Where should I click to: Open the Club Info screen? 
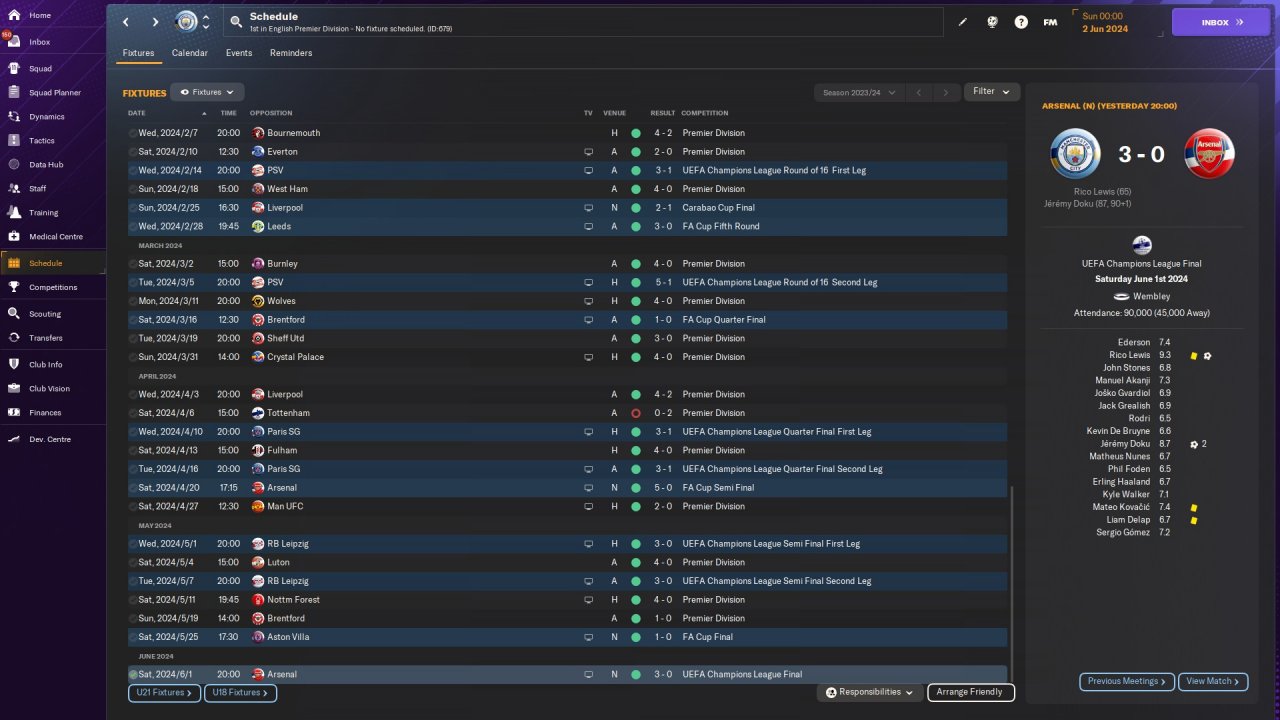click(x=53, y=364)
